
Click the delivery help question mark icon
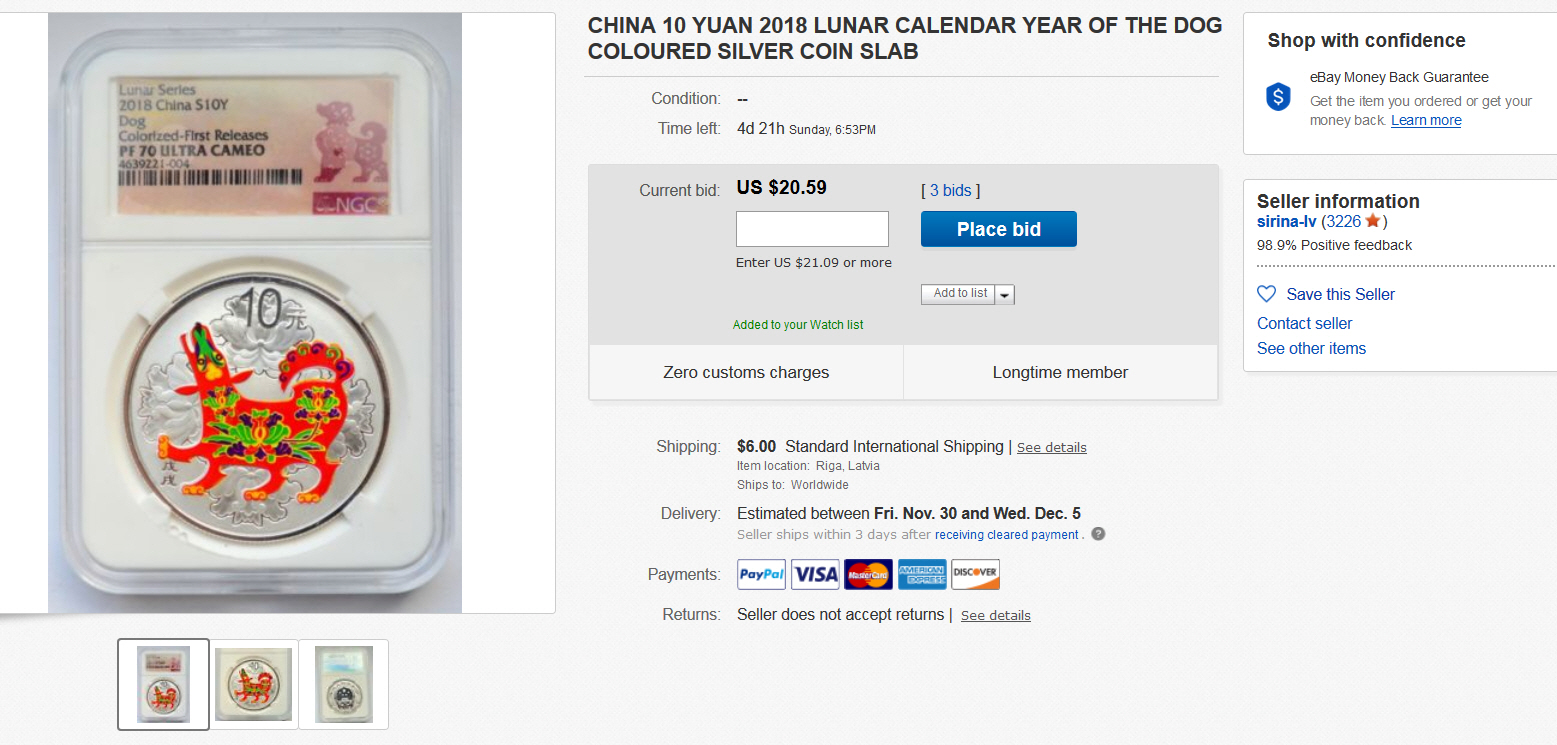click(x=1098, y=534)
